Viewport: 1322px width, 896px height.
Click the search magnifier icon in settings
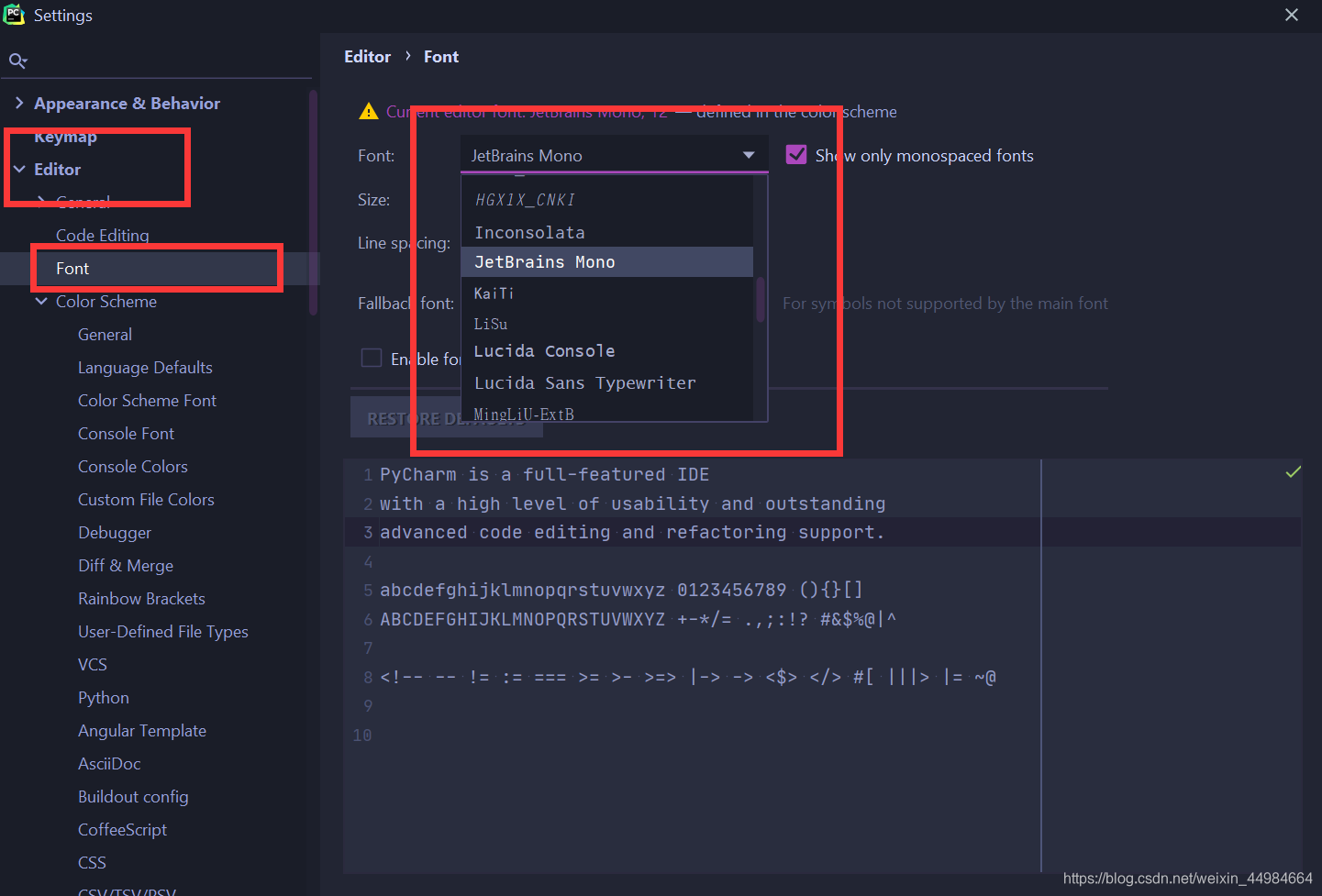coord(17,61)
